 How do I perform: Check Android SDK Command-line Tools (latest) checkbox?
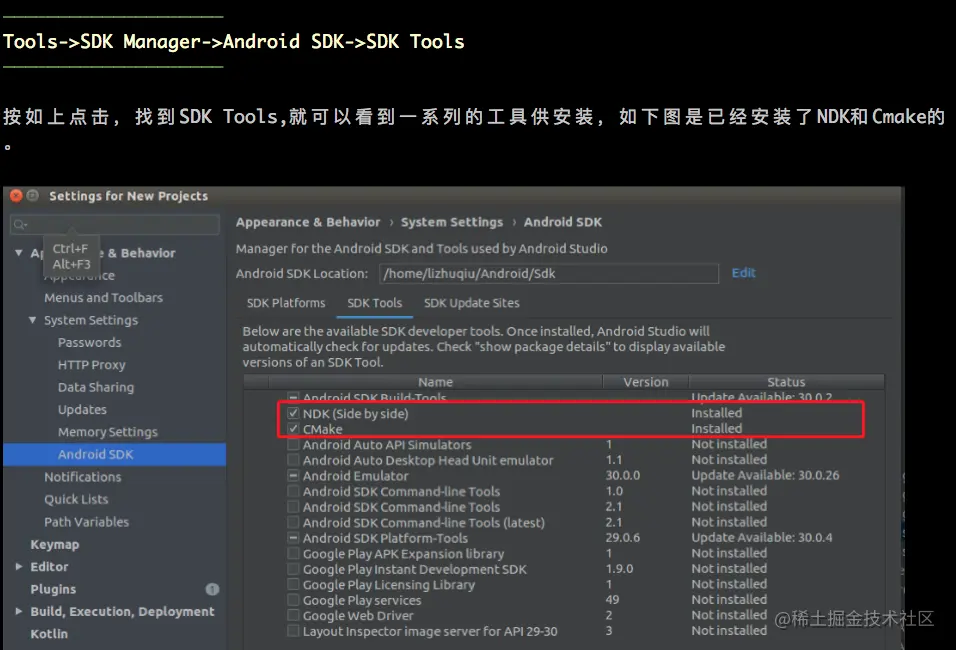coord(293,523)
